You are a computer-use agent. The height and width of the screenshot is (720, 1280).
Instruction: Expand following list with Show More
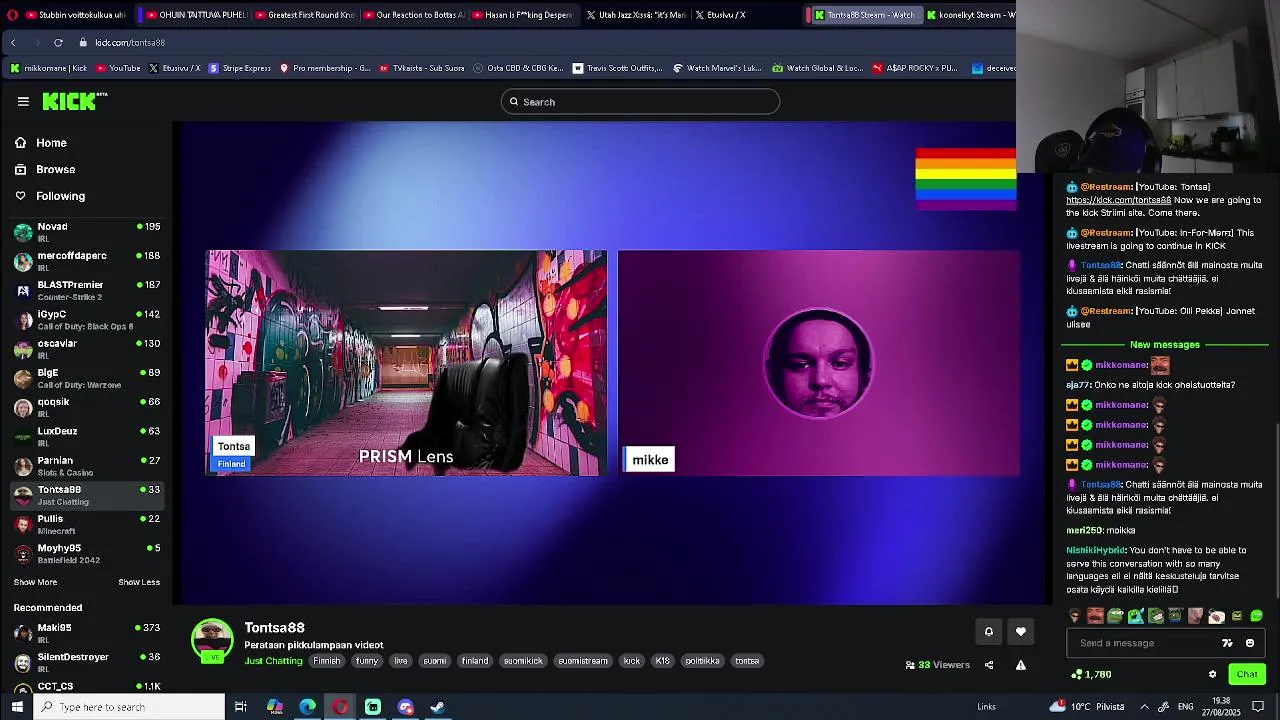point(35,582)
